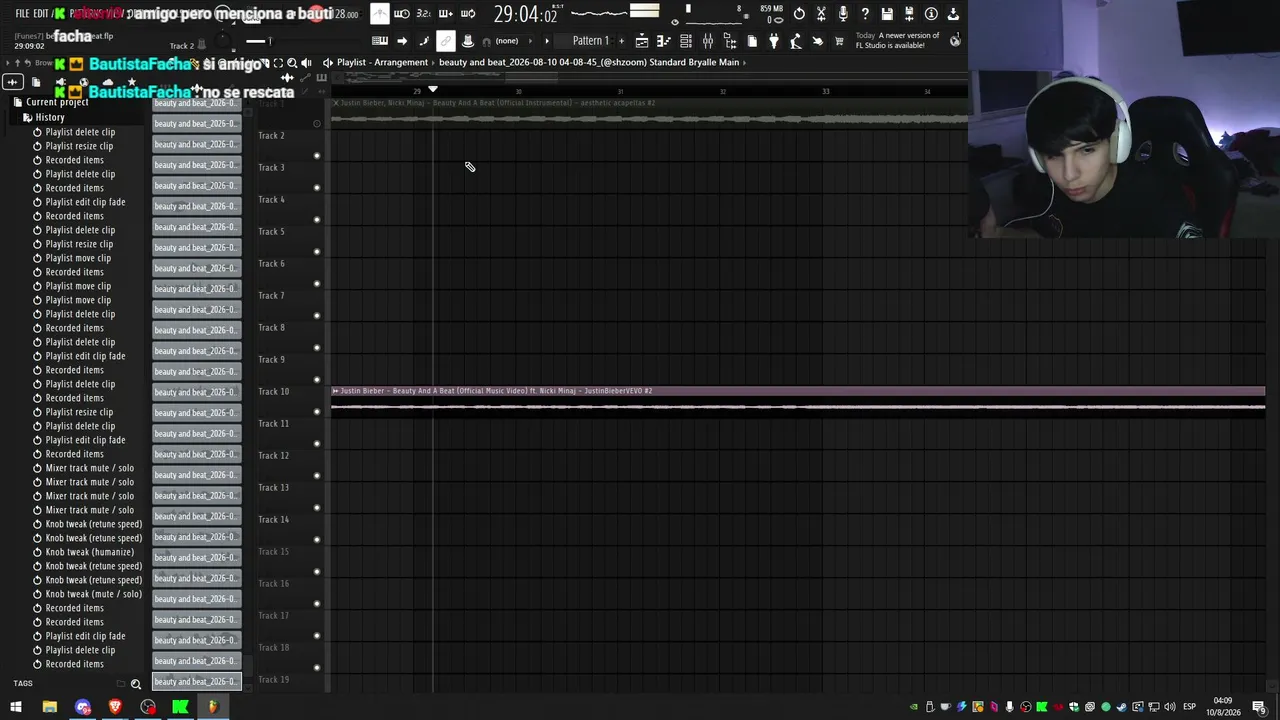
Task: Click the microphone recording icon
Action: tap(843, 14)
